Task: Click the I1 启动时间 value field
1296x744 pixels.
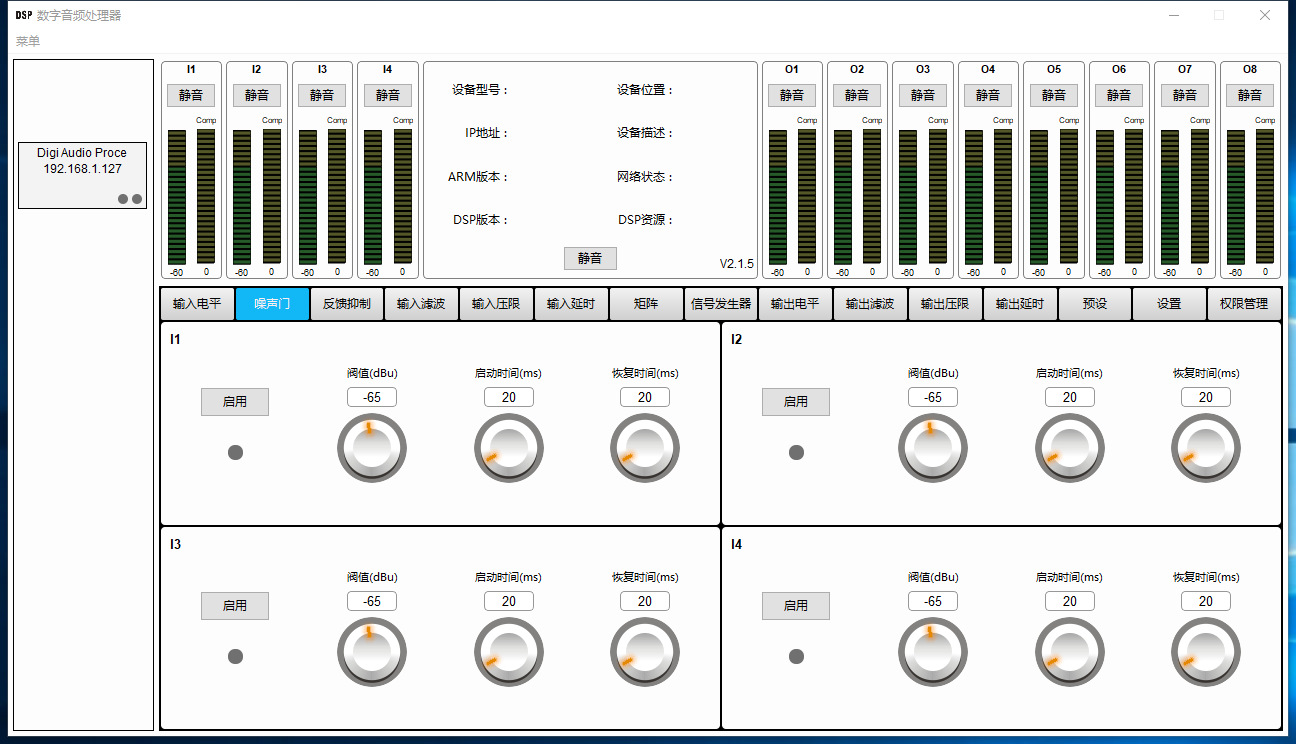Action: coord(509,397)
